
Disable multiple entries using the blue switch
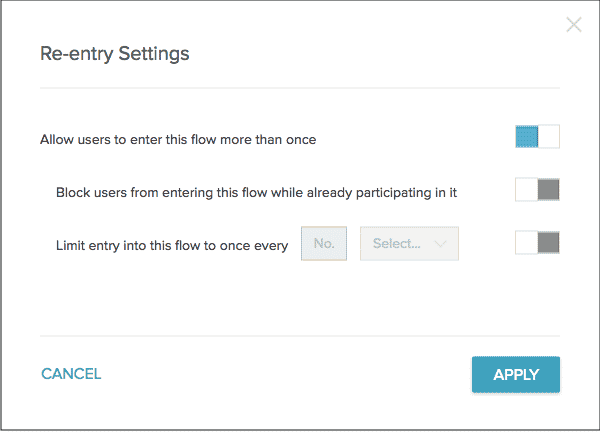click(x=537, y=137)
